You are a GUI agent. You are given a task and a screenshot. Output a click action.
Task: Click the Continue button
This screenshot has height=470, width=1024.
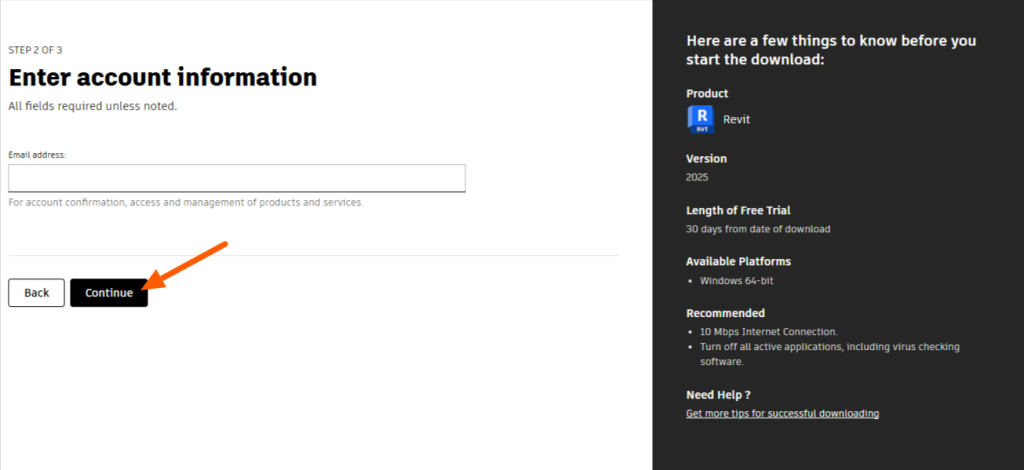coord(109,293)
